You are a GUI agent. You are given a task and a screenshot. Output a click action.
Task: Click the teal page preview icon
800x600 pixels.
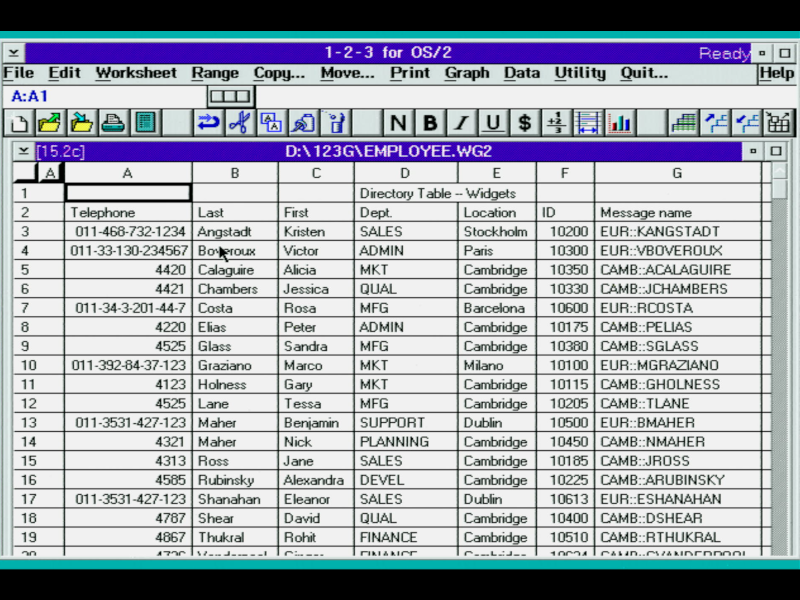pyautogui.click(x=145, y=123)
